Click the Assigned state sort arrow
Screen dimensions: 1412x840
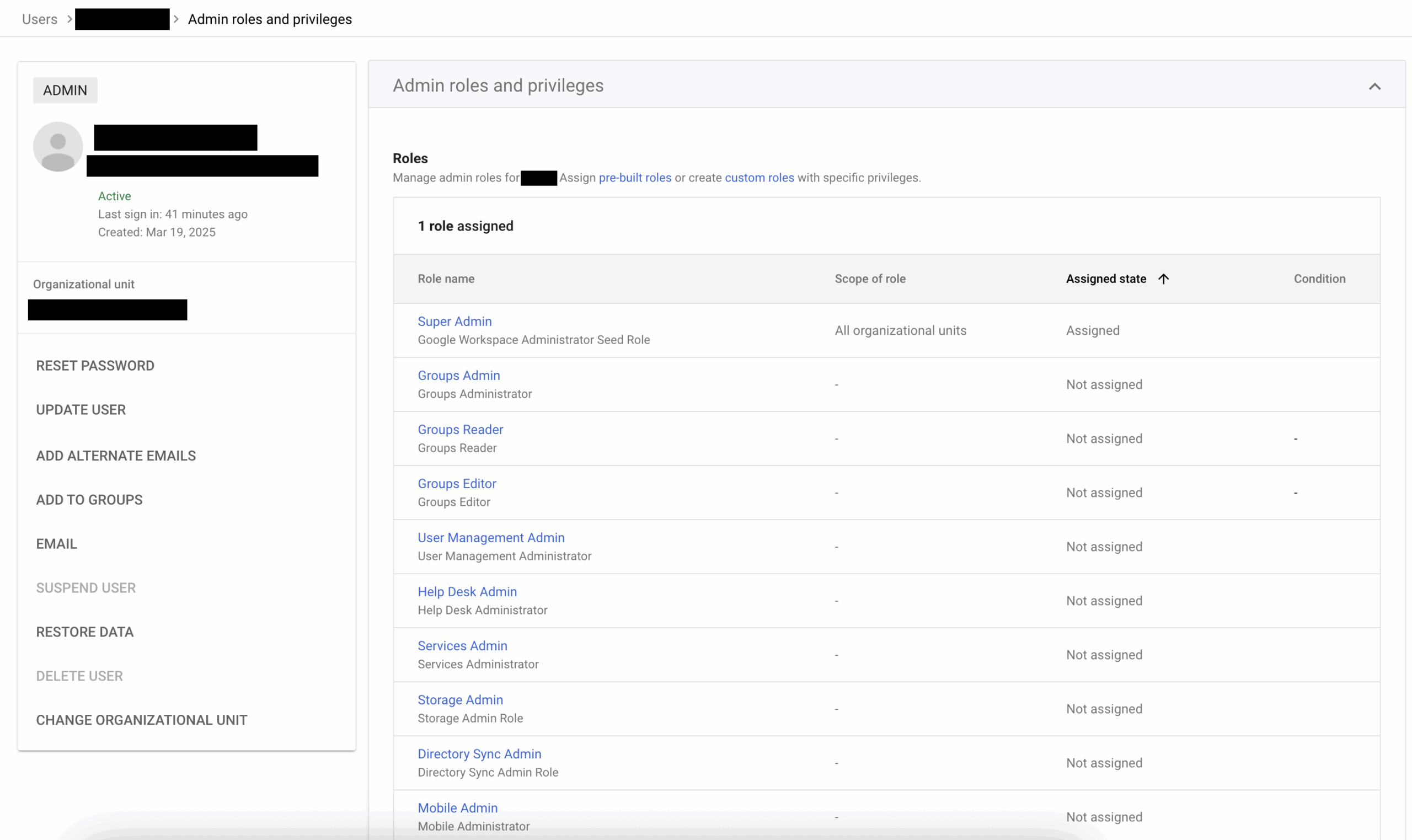[1164, 279]
